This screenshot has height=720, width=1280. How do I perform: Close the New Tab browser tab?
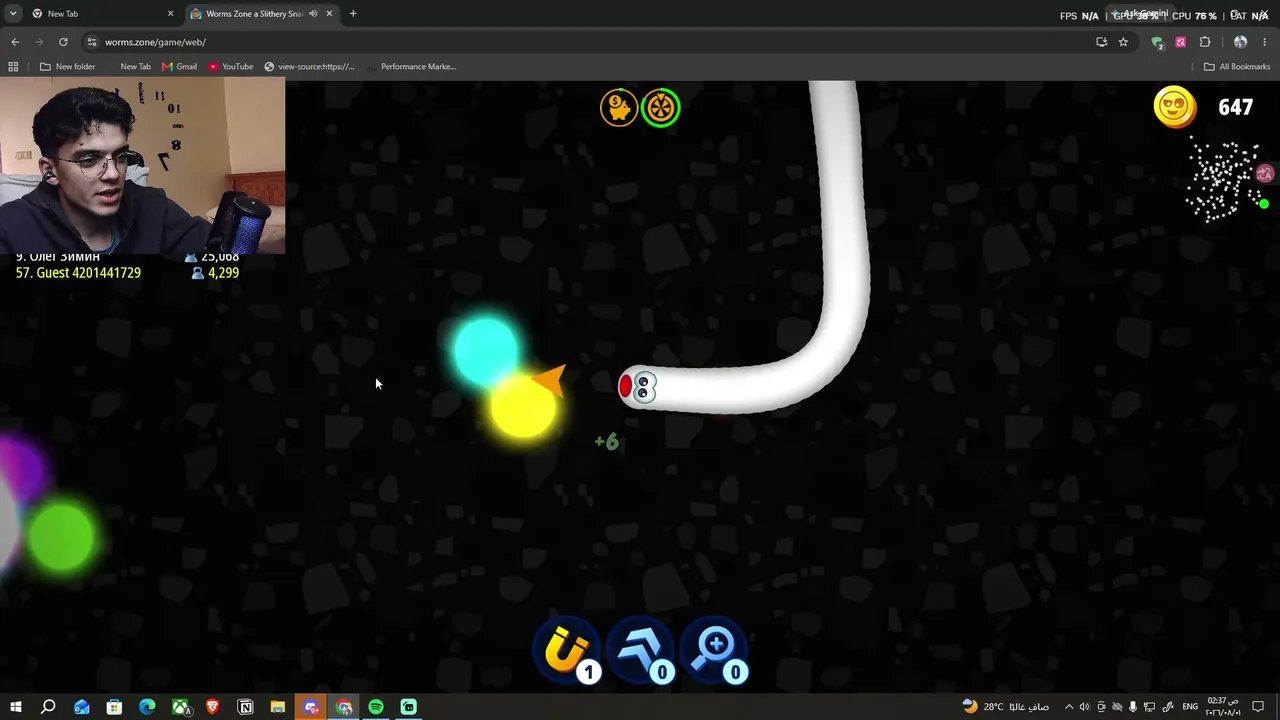pyautogui.click(x=170, y=14)
